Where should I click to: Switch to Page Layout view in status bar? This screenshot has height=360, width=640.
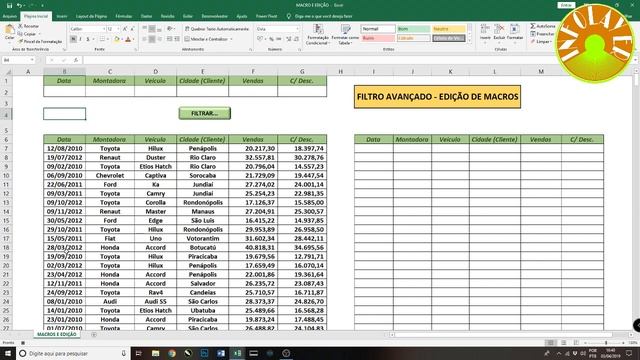click(563, 343)
